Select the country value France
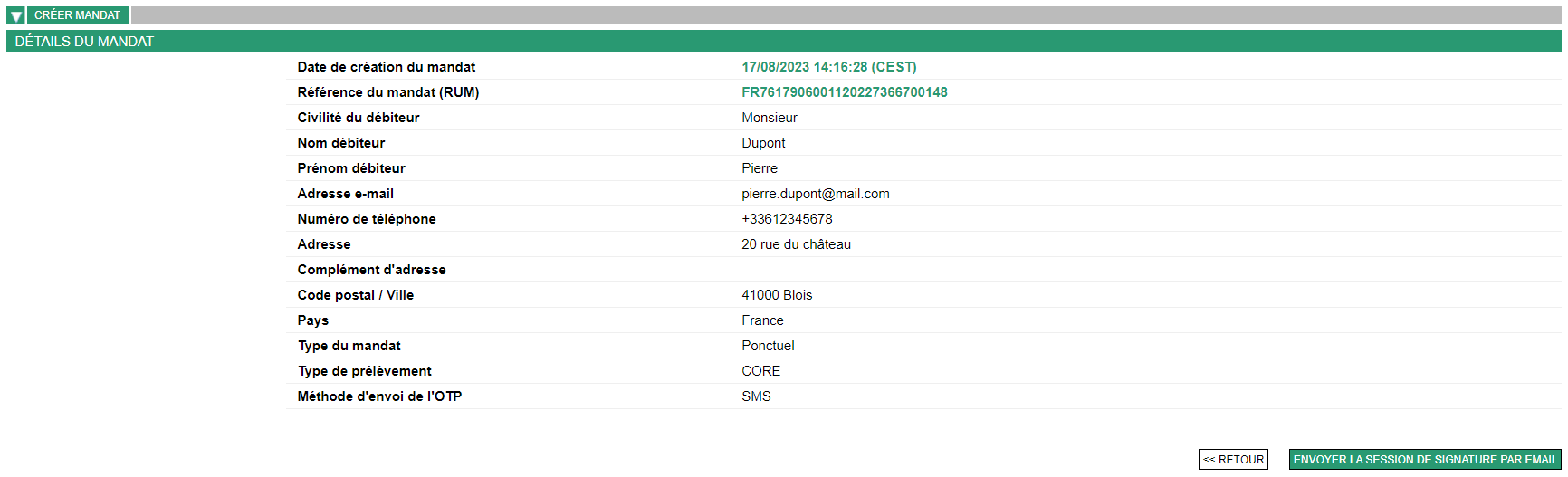1568x477 pixels. [762, 320]
